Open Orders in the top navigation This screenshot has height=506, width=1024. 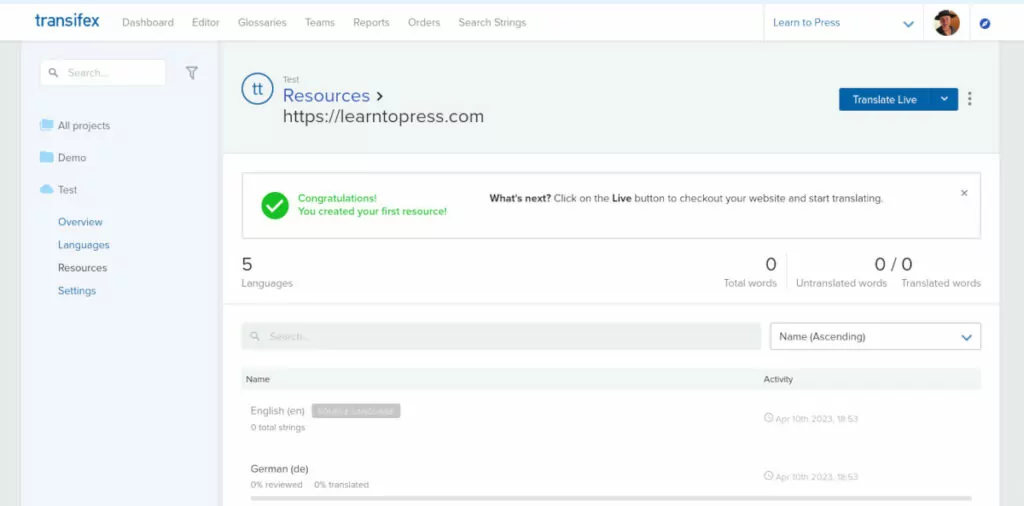424,22
